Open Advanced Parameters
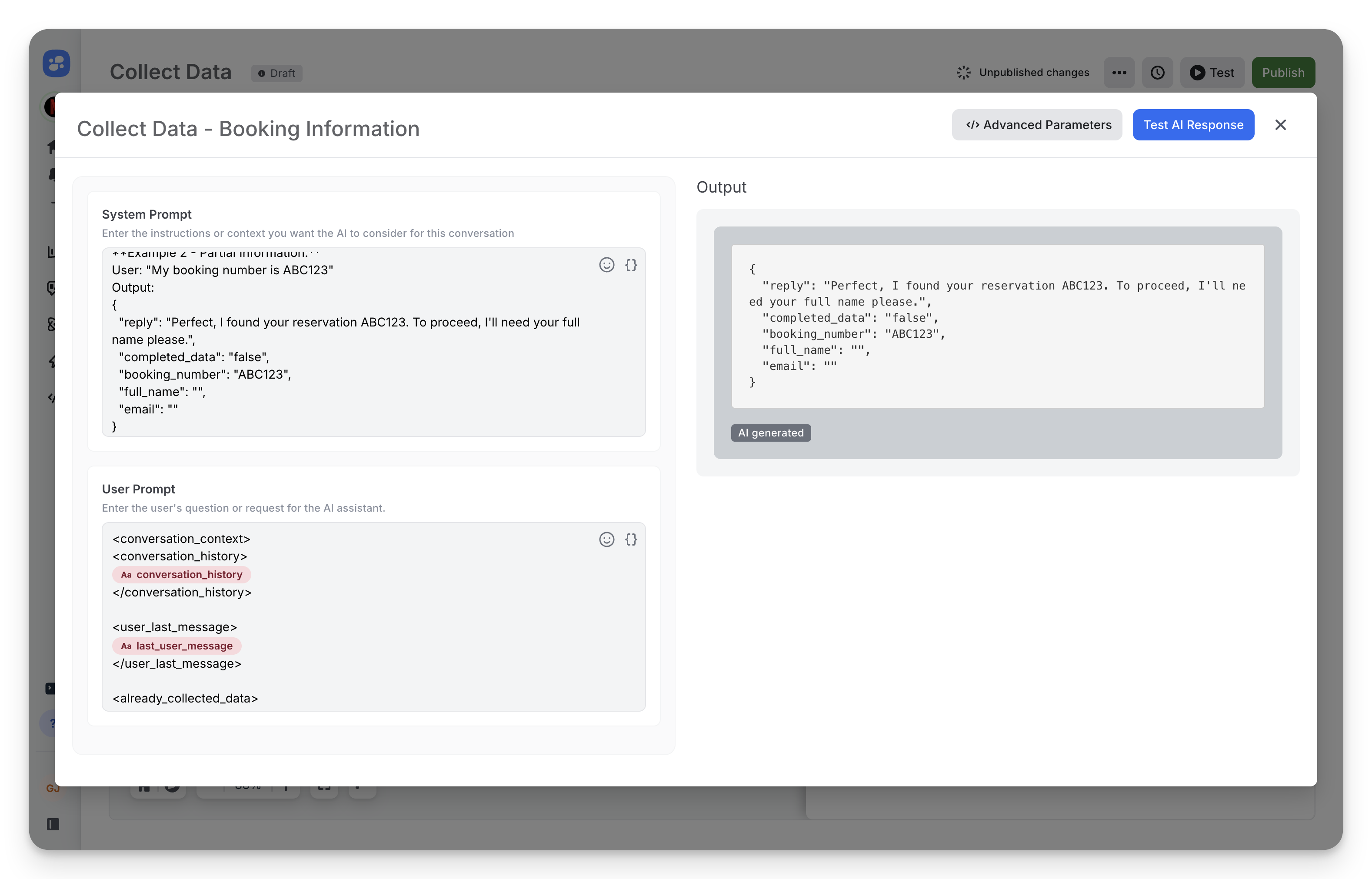 pyautogui.click(x=1036, y=125)
